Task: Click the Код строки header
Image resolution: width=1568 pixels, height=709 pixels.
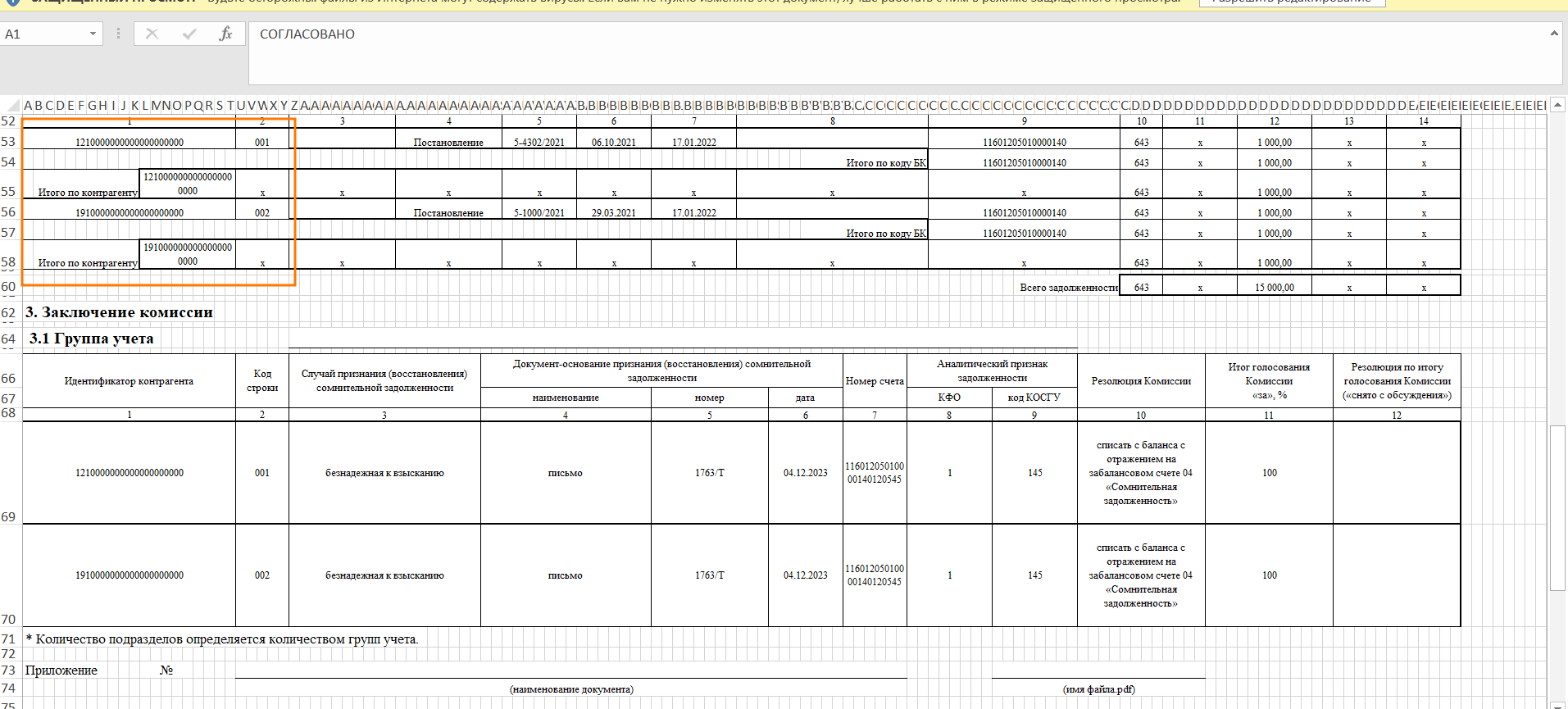Action: (x=262, y=381)
